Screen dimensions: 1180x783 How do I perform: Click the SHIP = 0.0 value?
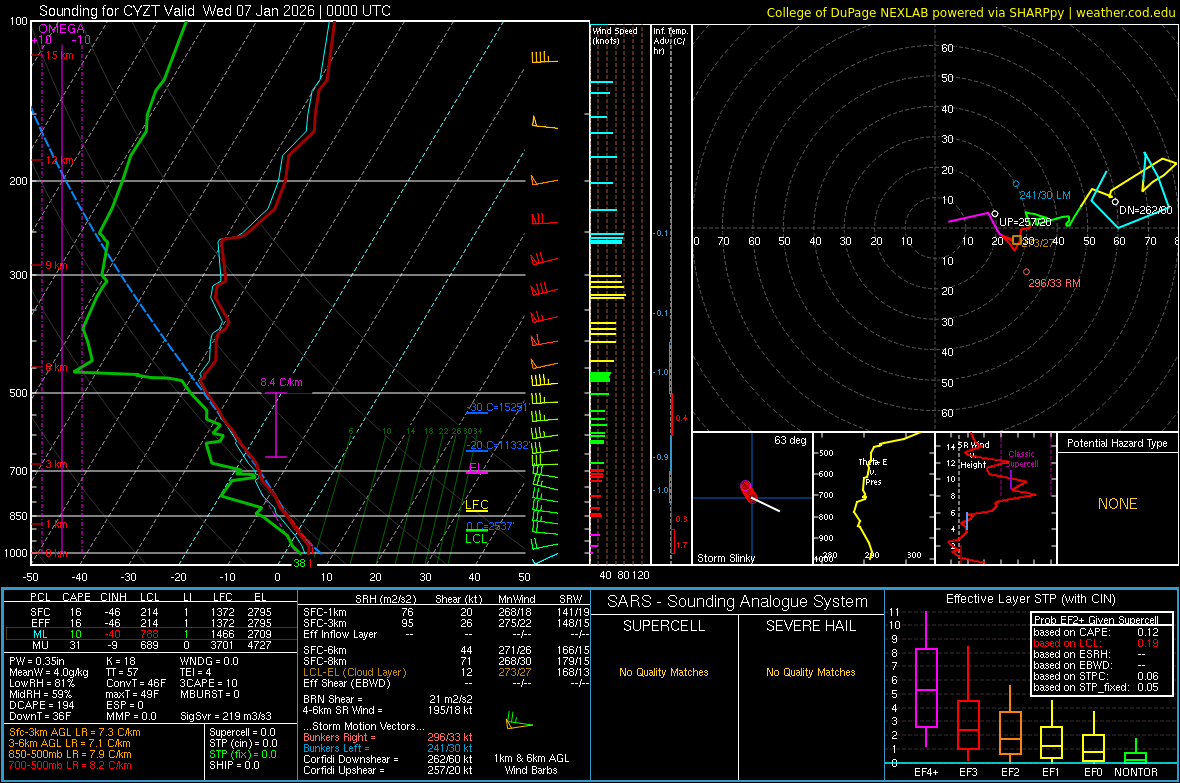[x=234, y=766]
